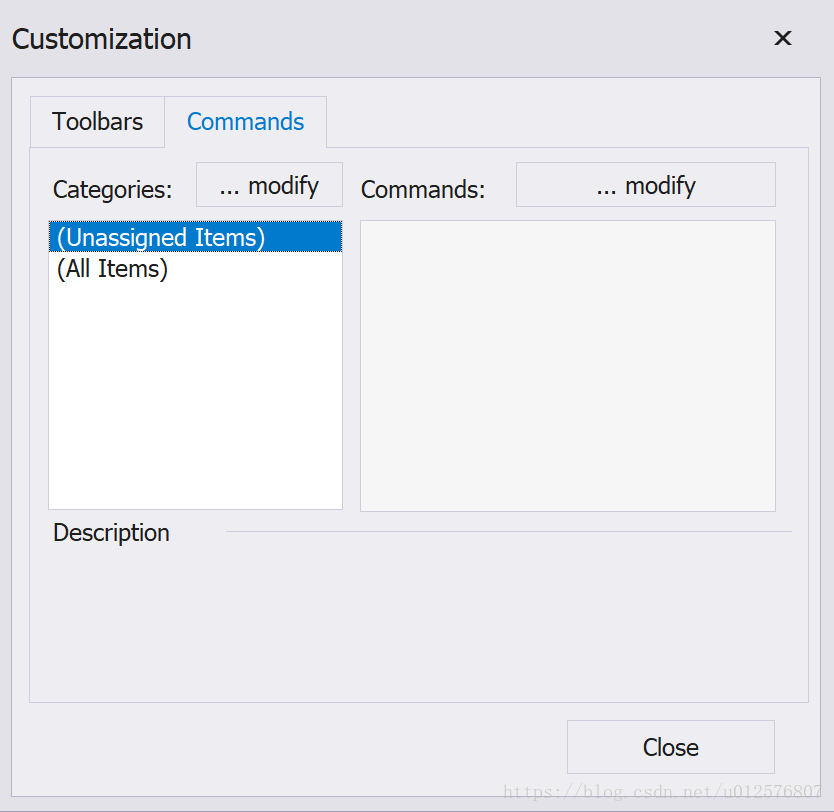The image size is (834, 812).
Task: Click the blog.csdn.net watermark URL
Action: (x=662, y=792)
